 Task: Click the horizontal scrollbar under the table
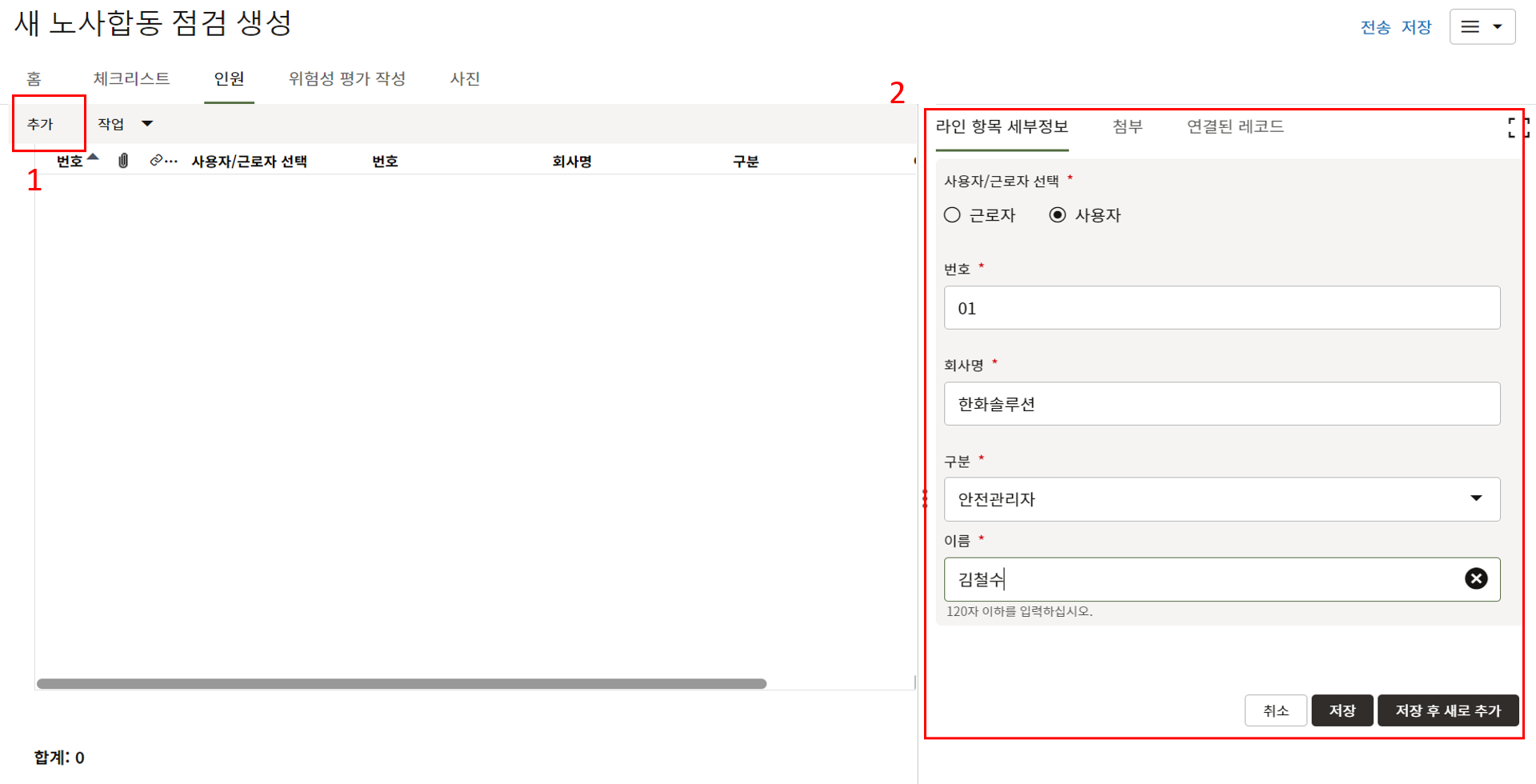402,684
